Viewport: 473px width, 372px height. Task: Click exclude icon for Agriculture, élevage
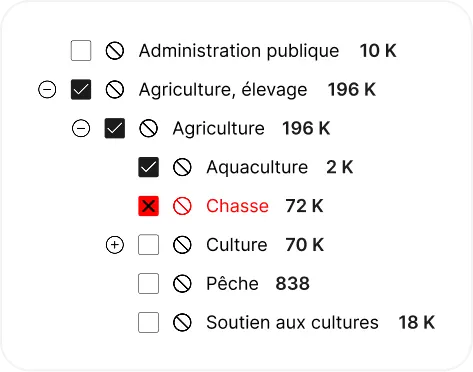pos(115,90)
